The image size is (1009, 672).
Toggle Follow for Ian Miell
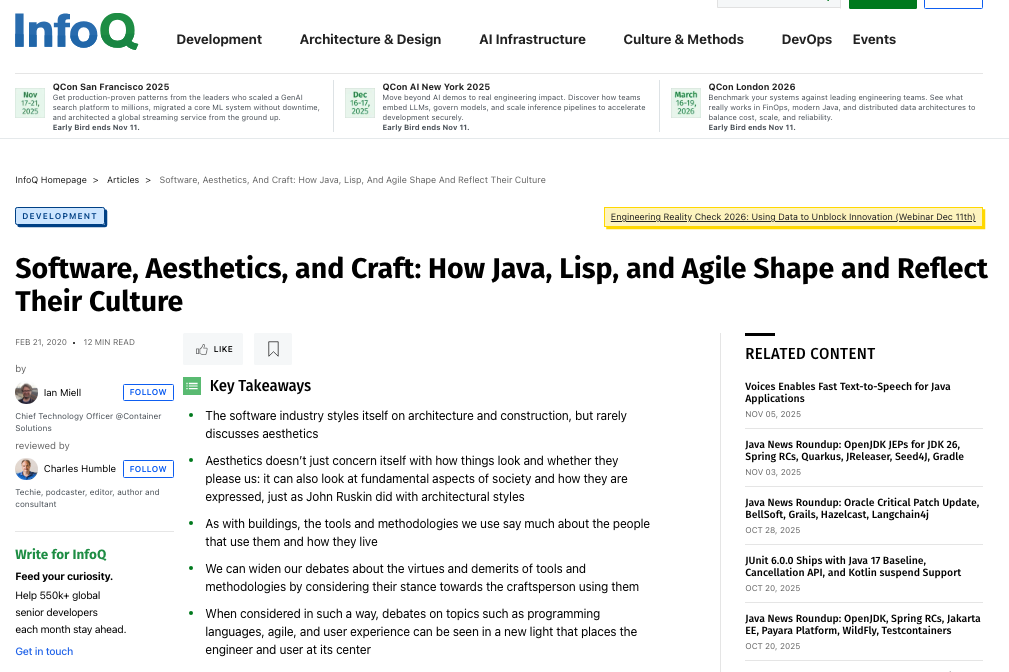pyautogui.click(x=148, y=393)
